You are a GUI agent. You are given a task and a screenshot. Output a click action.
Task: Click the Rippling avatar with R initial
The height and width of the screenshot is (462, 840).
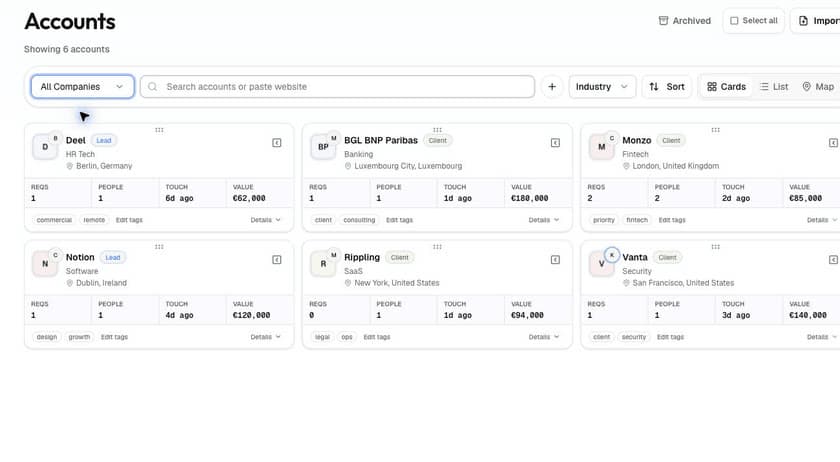pyautogui.click(x=323, y=264)
